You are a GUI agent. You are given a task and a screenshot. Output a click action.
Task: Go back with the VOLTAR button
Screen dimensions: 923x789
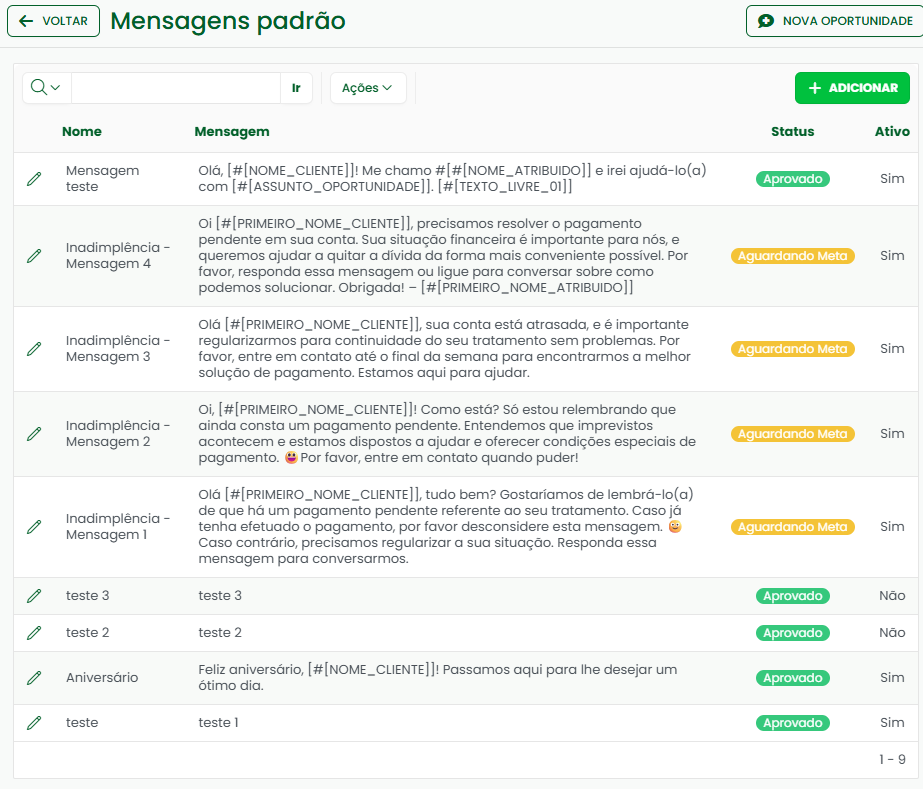(54, 21)
